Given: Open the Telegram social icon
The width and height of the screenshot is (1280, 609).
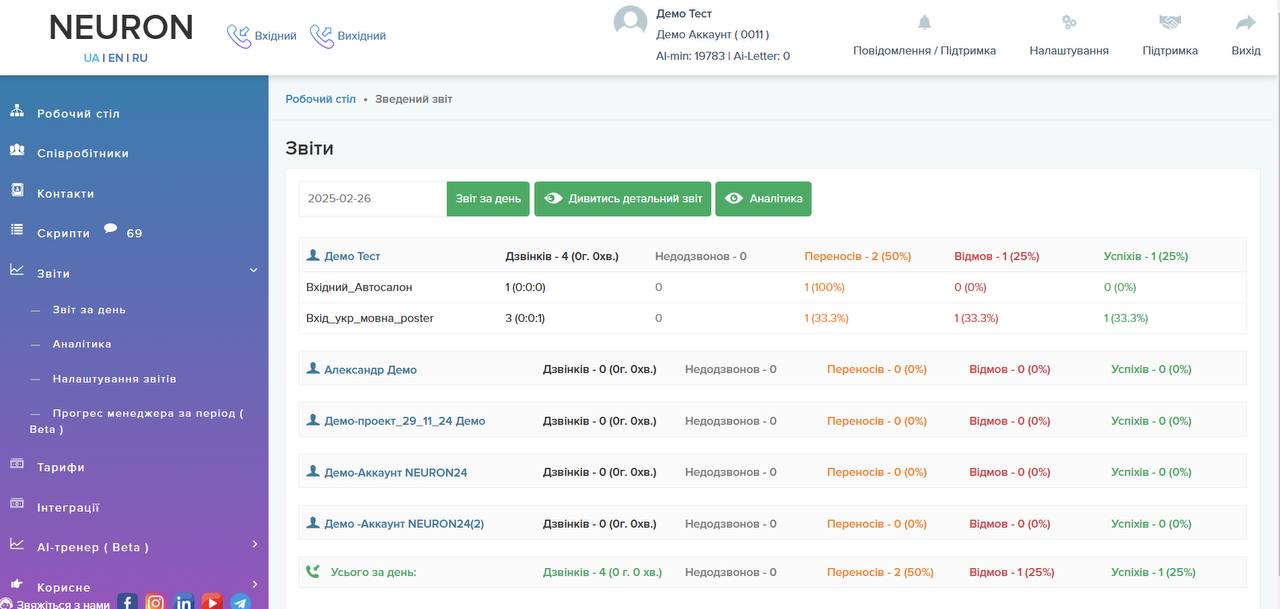Looking at the screenshot, I should tap(240, 601).
